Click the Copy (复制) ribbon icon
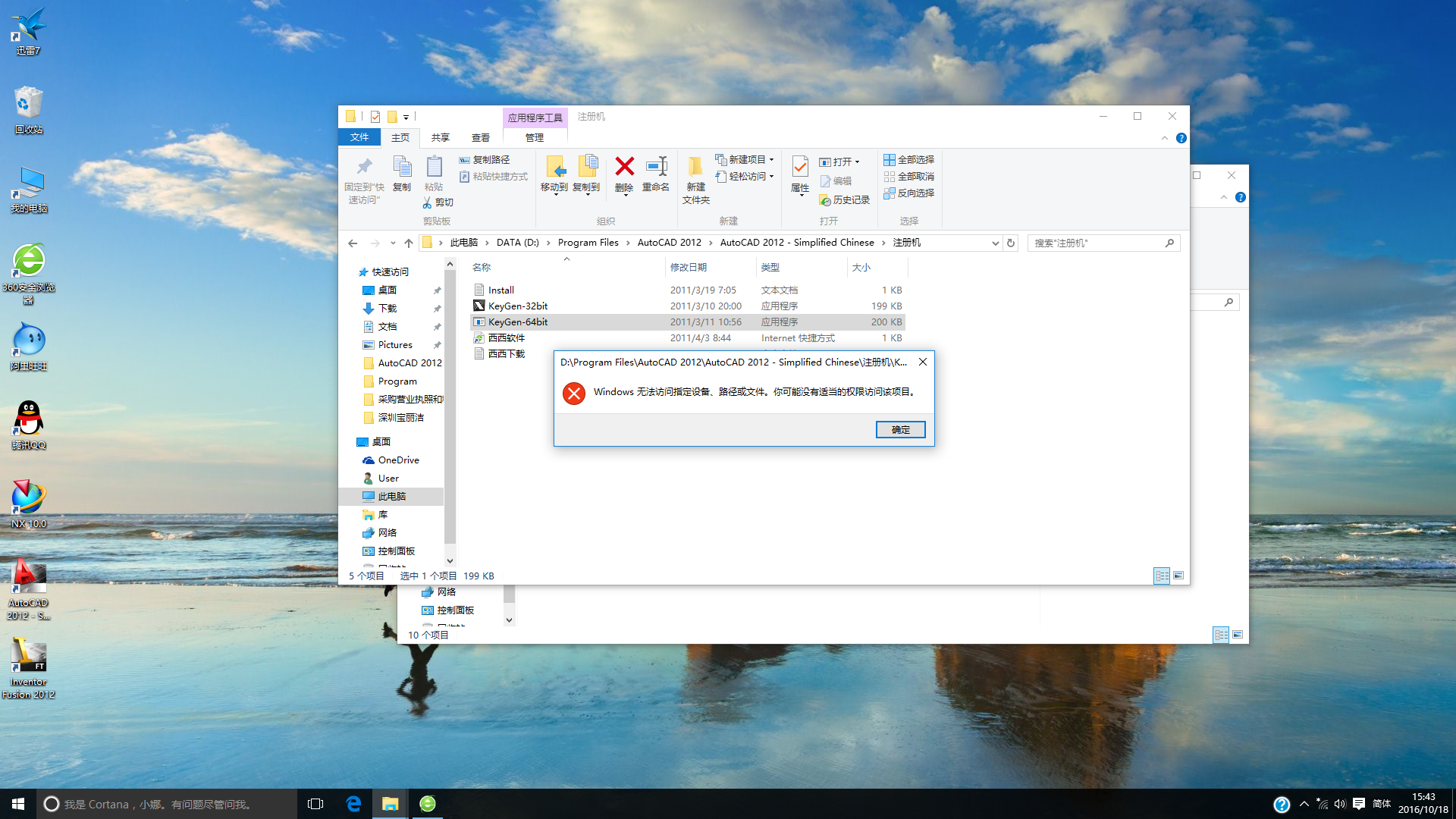1456x819 pixels. coord(402,166)
